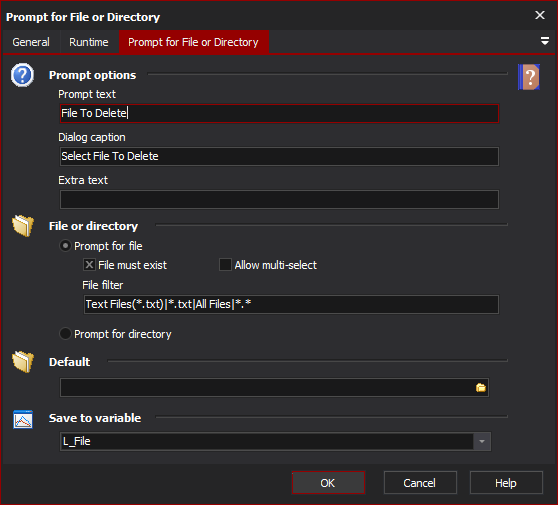The image size is (558, 505).
Task: Switch to the General tab
Action: coord(31,42)
